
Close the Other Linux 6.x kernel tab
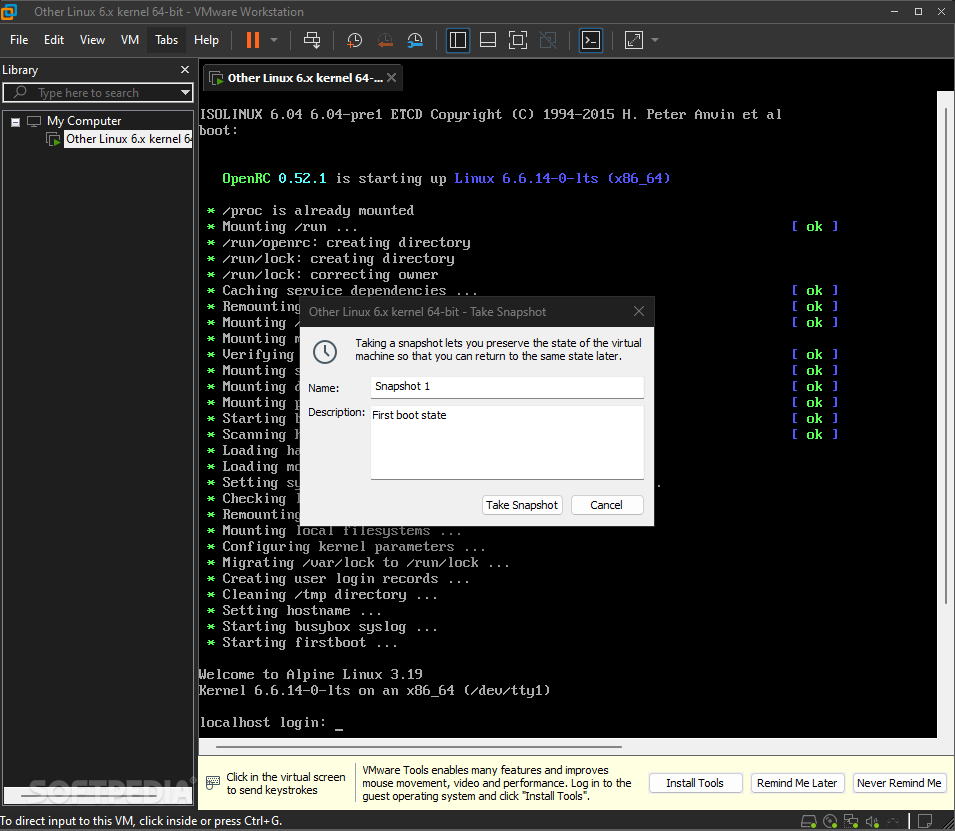(x=392, y=78)
